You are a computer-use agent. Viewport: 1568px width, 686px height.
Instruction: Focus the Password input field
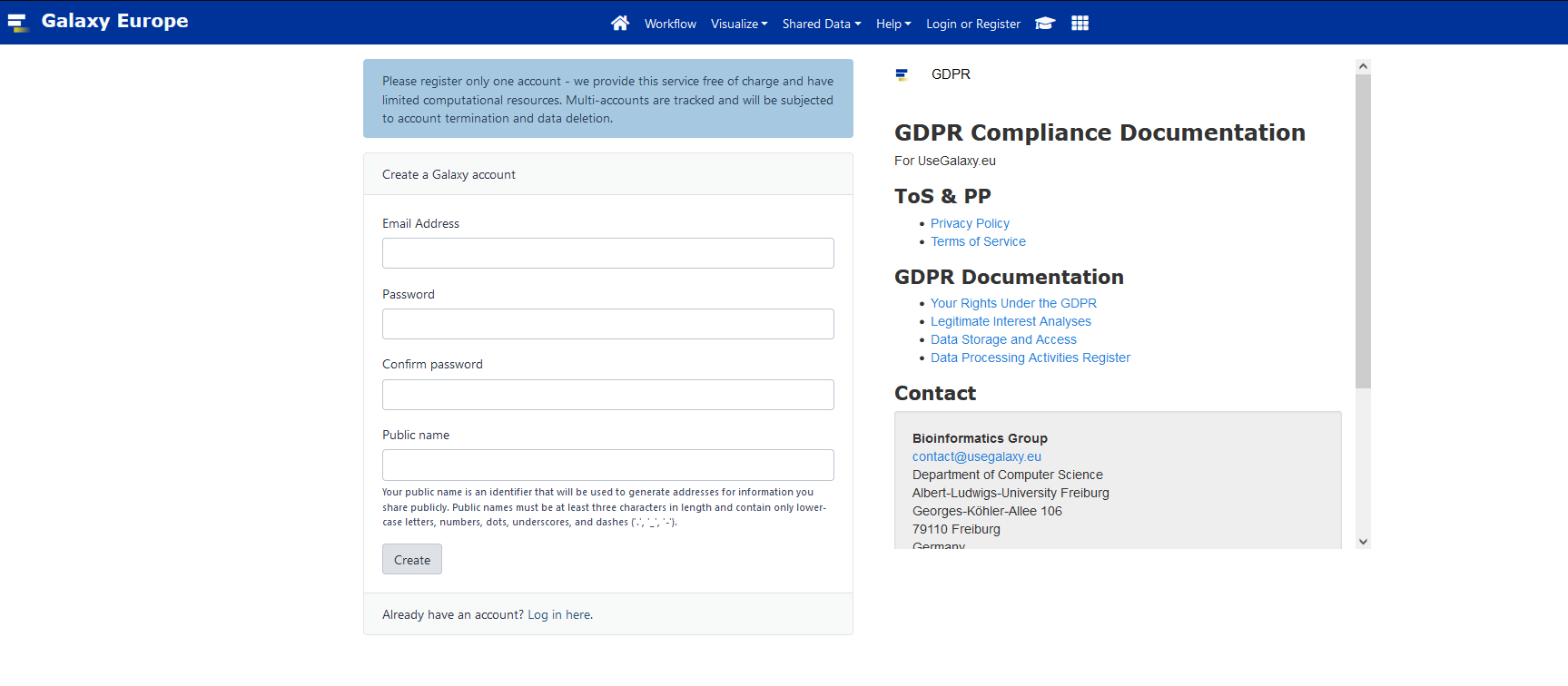(608, 324)
